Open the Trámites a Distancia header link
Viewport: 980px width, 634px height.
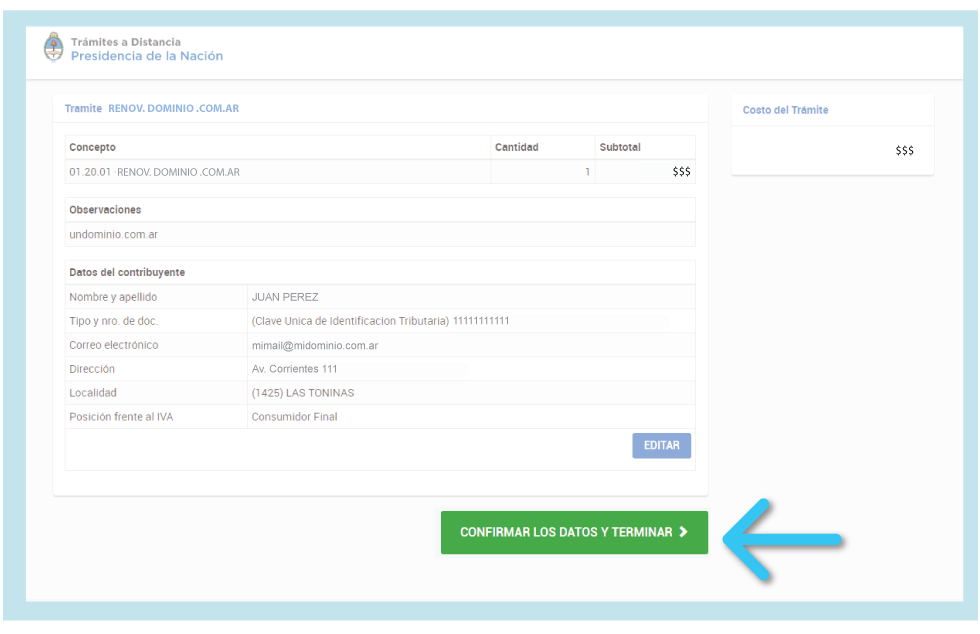126,42
